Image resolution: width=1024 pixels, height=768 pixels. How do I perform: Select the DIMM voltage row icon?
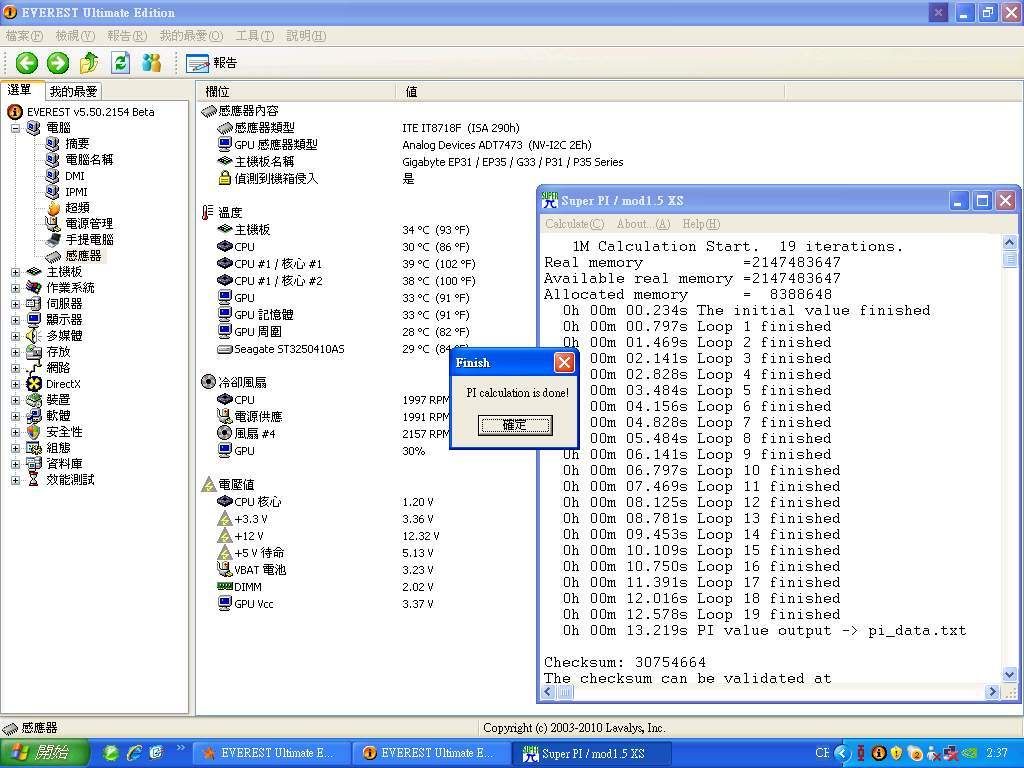coord(225,586)
